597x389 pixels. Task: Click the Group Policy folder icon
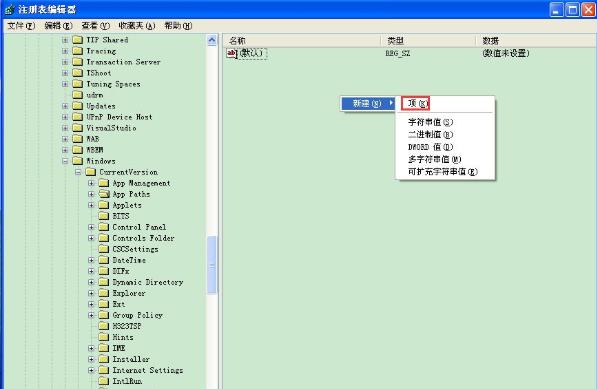click(104, 315)
